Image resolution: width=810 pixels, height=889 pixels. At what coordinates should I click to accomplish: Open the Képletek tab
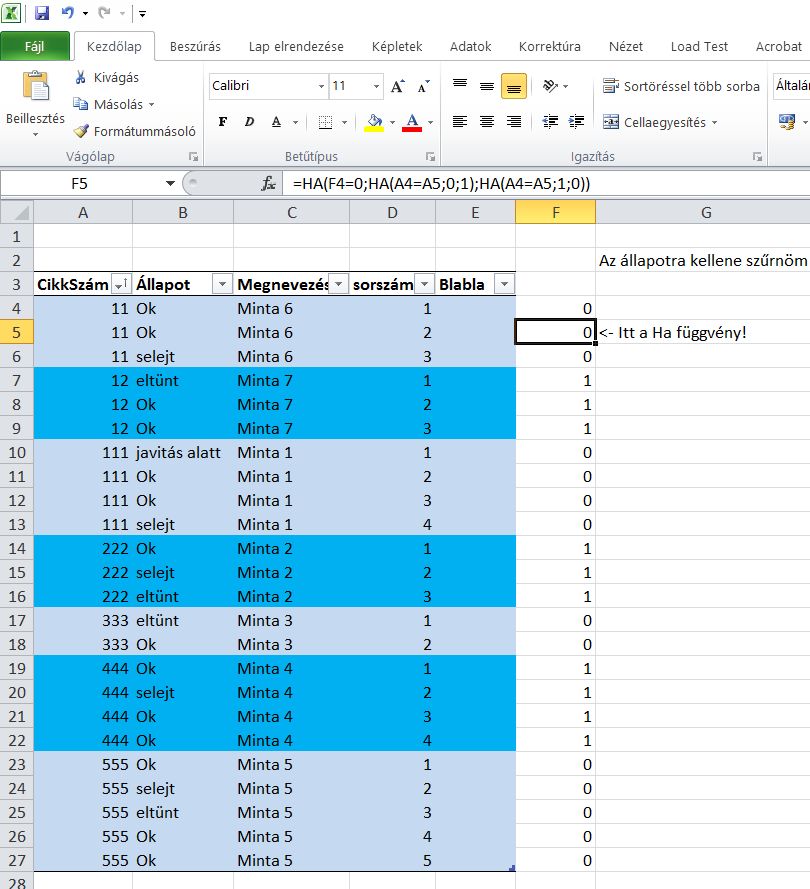tap(397, 46)
